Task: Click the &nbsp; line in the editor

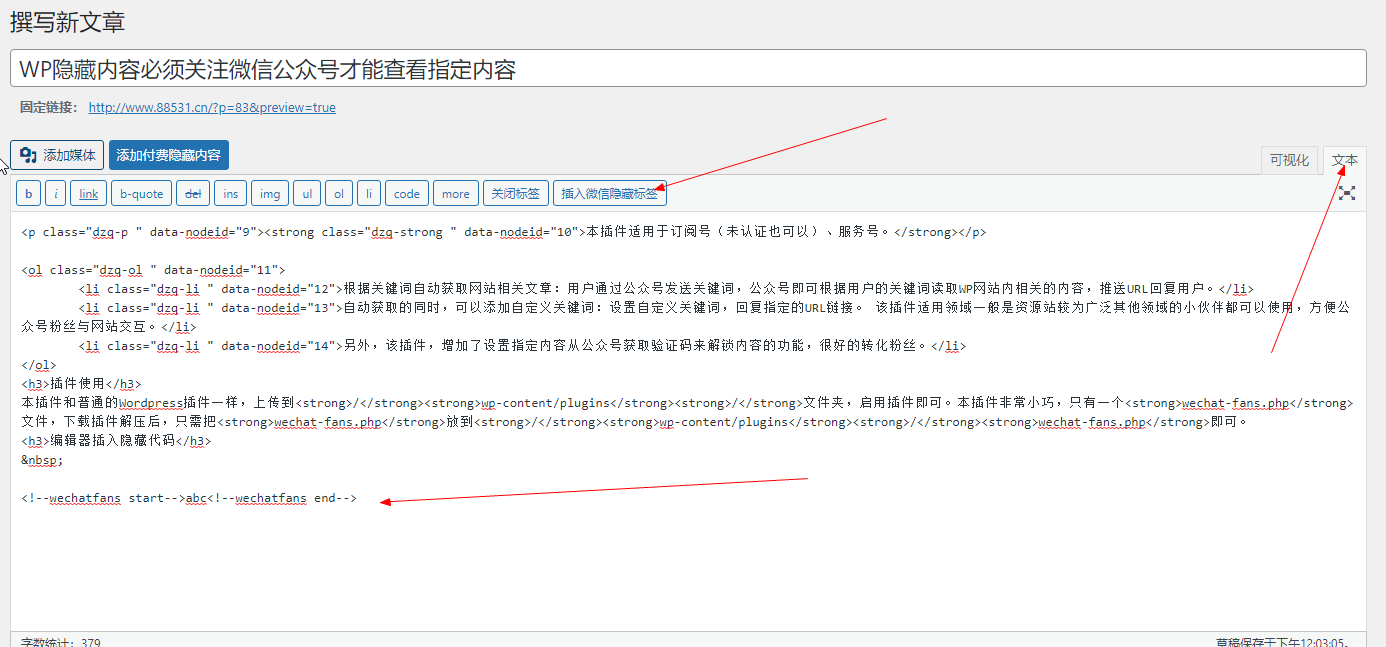Action: coord(42,460)
